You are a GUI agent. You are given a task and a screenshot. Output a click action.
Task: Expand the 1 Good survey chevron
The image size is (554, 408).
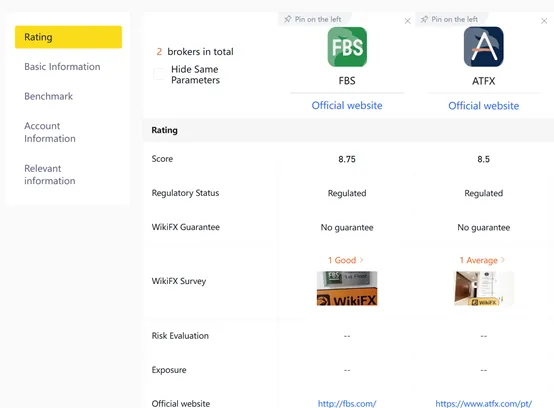(361, 260)
